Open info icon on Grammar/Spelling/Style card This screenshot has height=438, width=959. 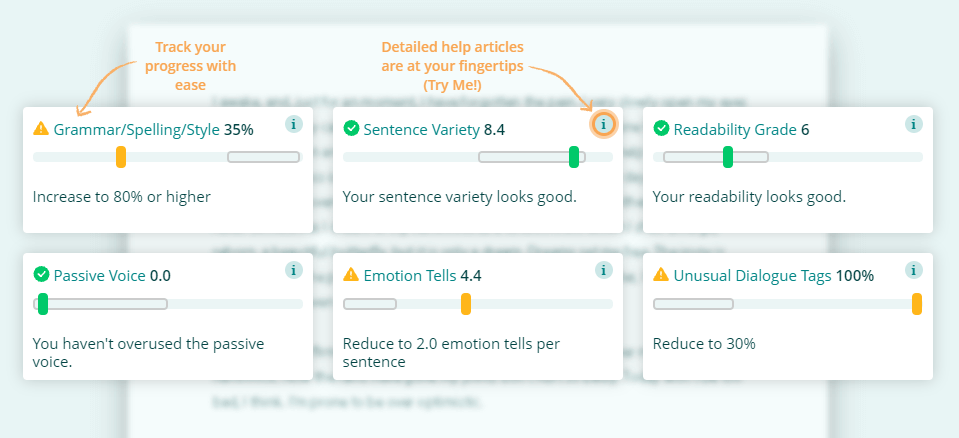[294, 124]
